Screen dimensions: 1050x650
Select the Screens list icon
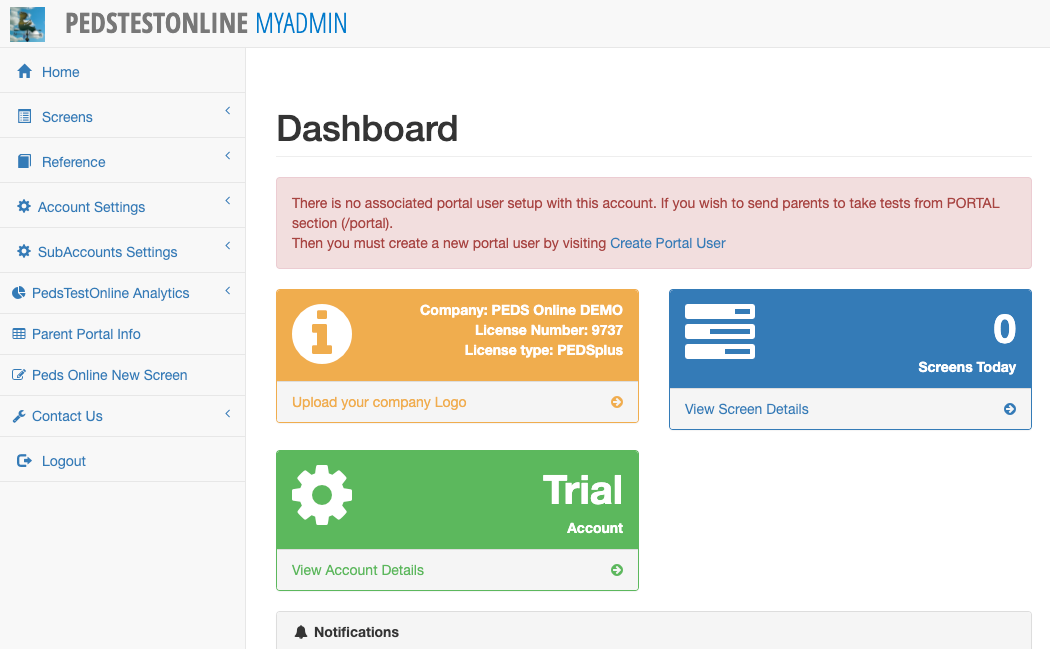(22, 116)
